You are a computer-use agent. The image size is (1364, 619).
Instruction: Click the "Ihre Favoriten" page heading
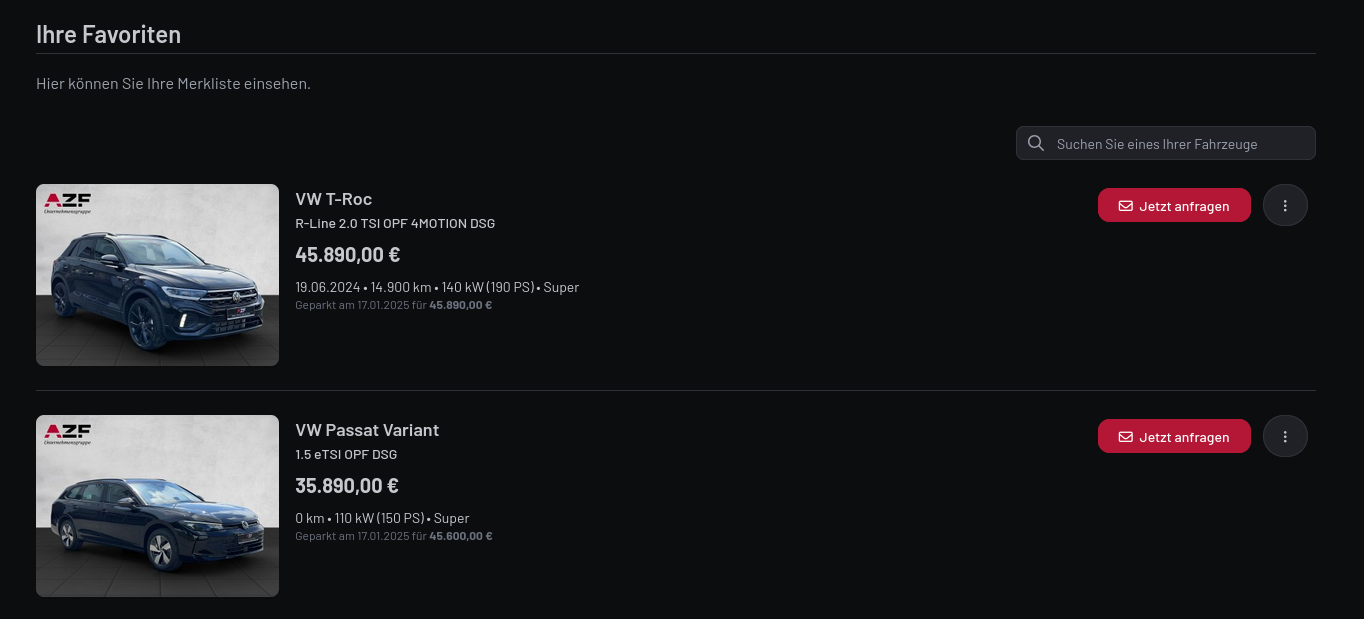point(108,34)
